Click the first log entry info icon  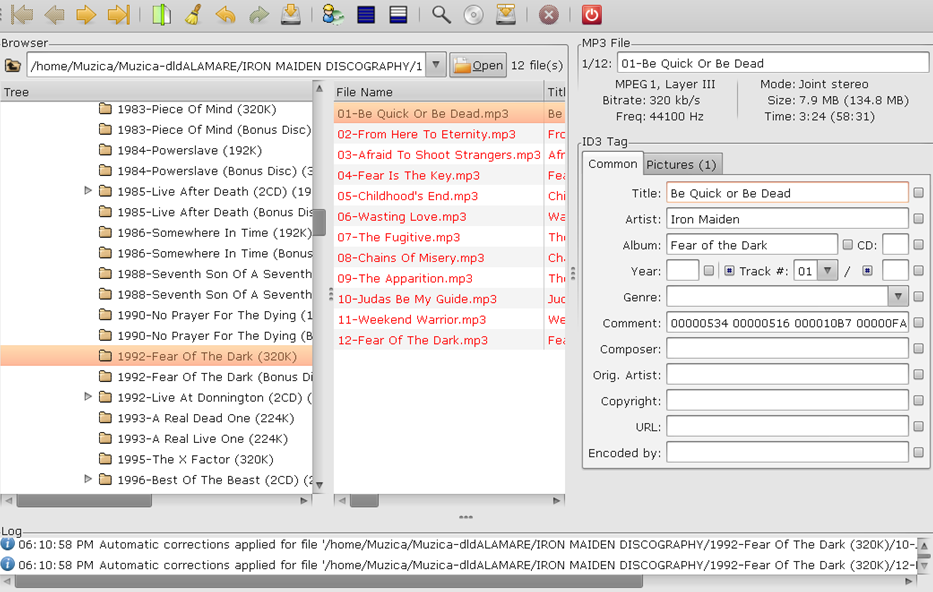(x=8, y=544)
